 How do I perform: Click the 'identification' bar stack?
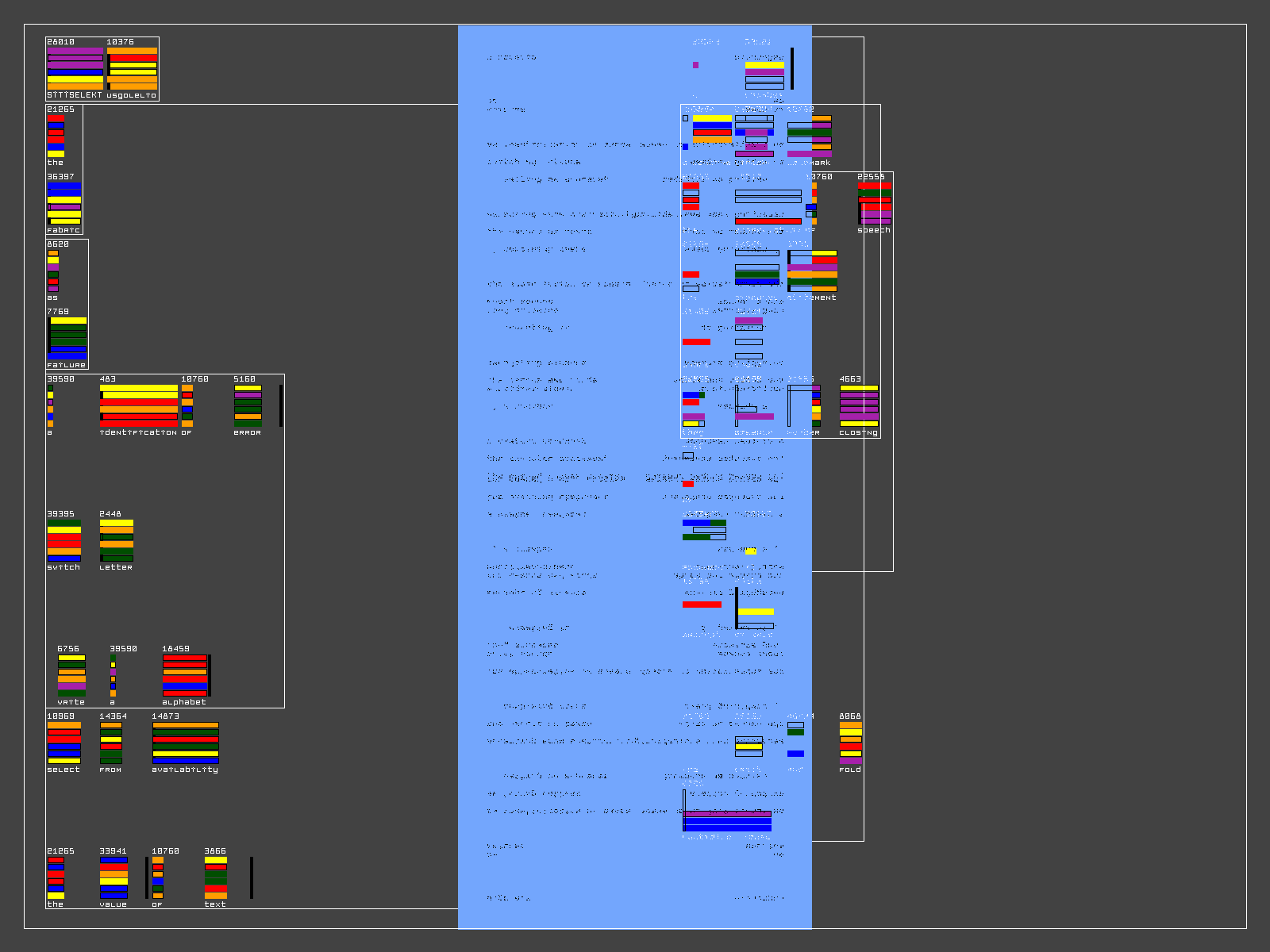[139, 406]
